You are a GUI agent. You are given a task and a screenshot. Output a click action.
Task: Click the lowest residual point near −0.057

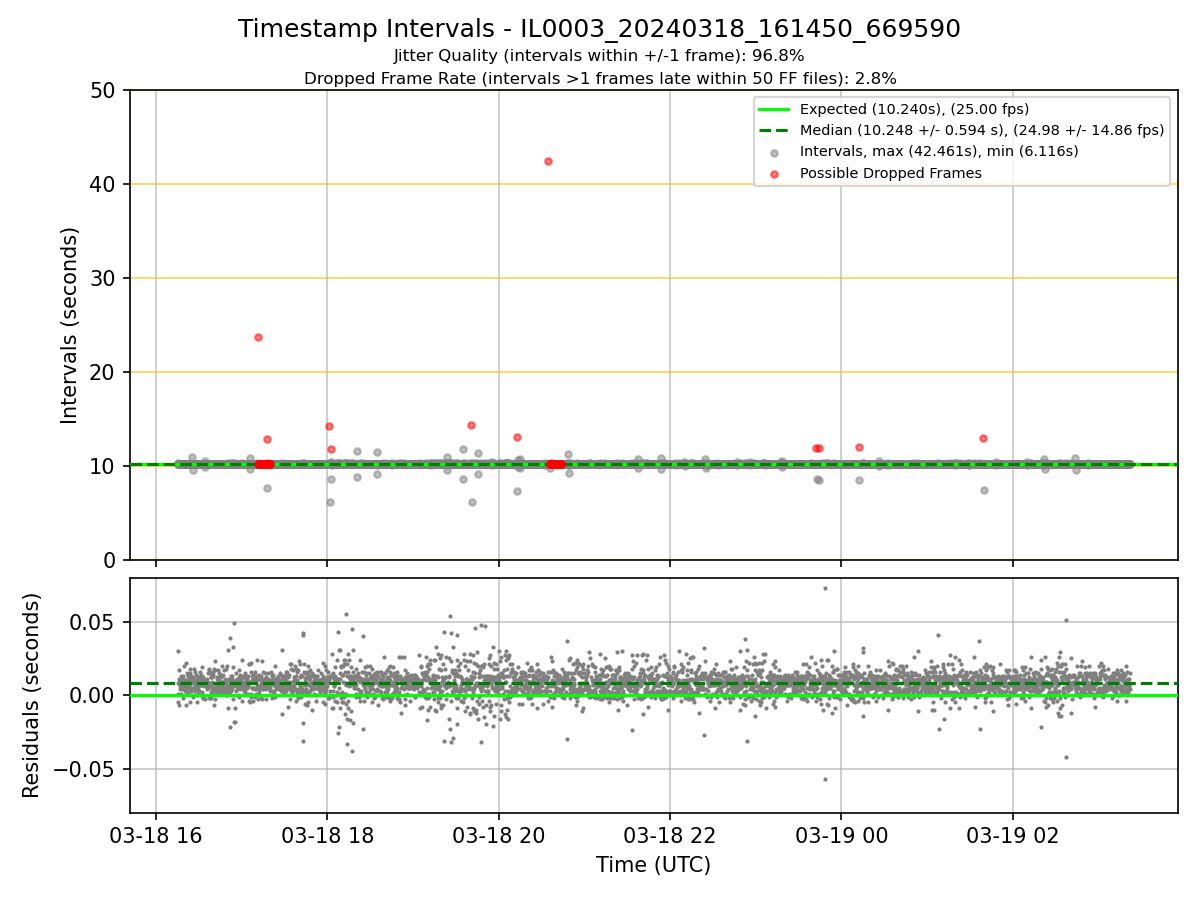point(825,779)
